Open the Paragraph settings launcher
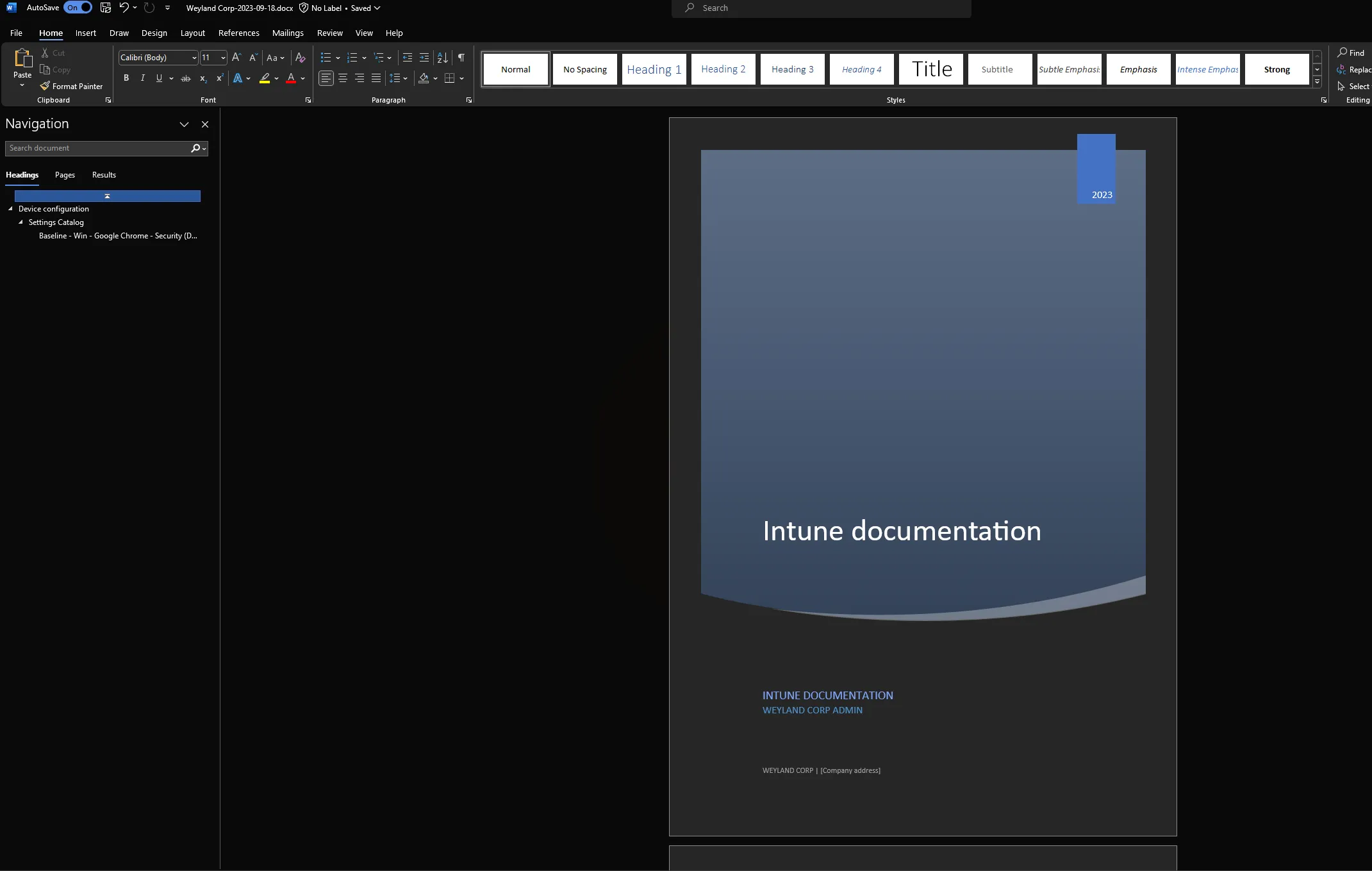 (x=469, y=100)
